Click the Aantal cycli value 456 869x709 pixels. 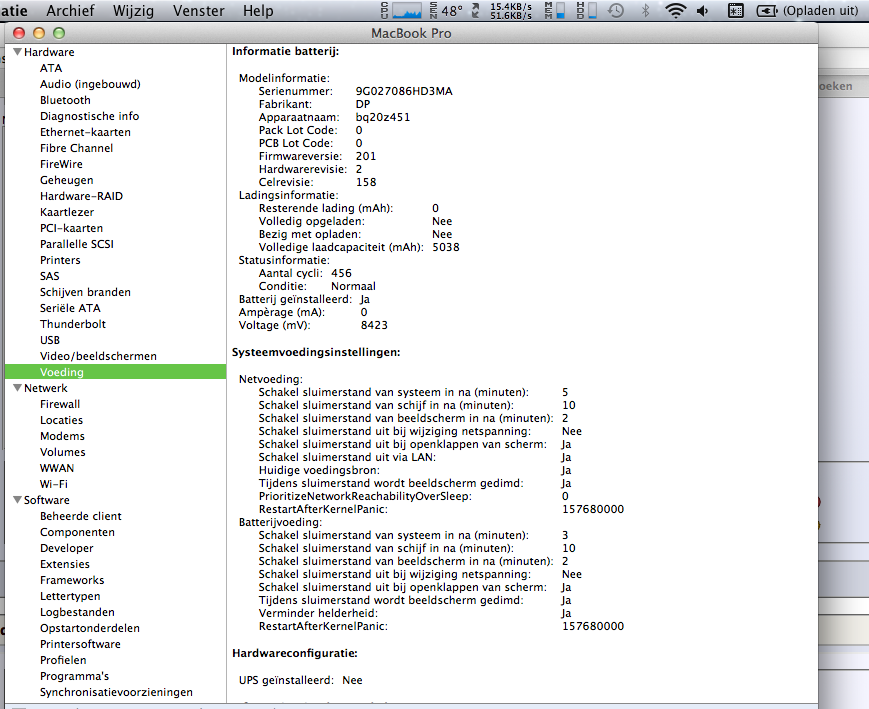341,273
